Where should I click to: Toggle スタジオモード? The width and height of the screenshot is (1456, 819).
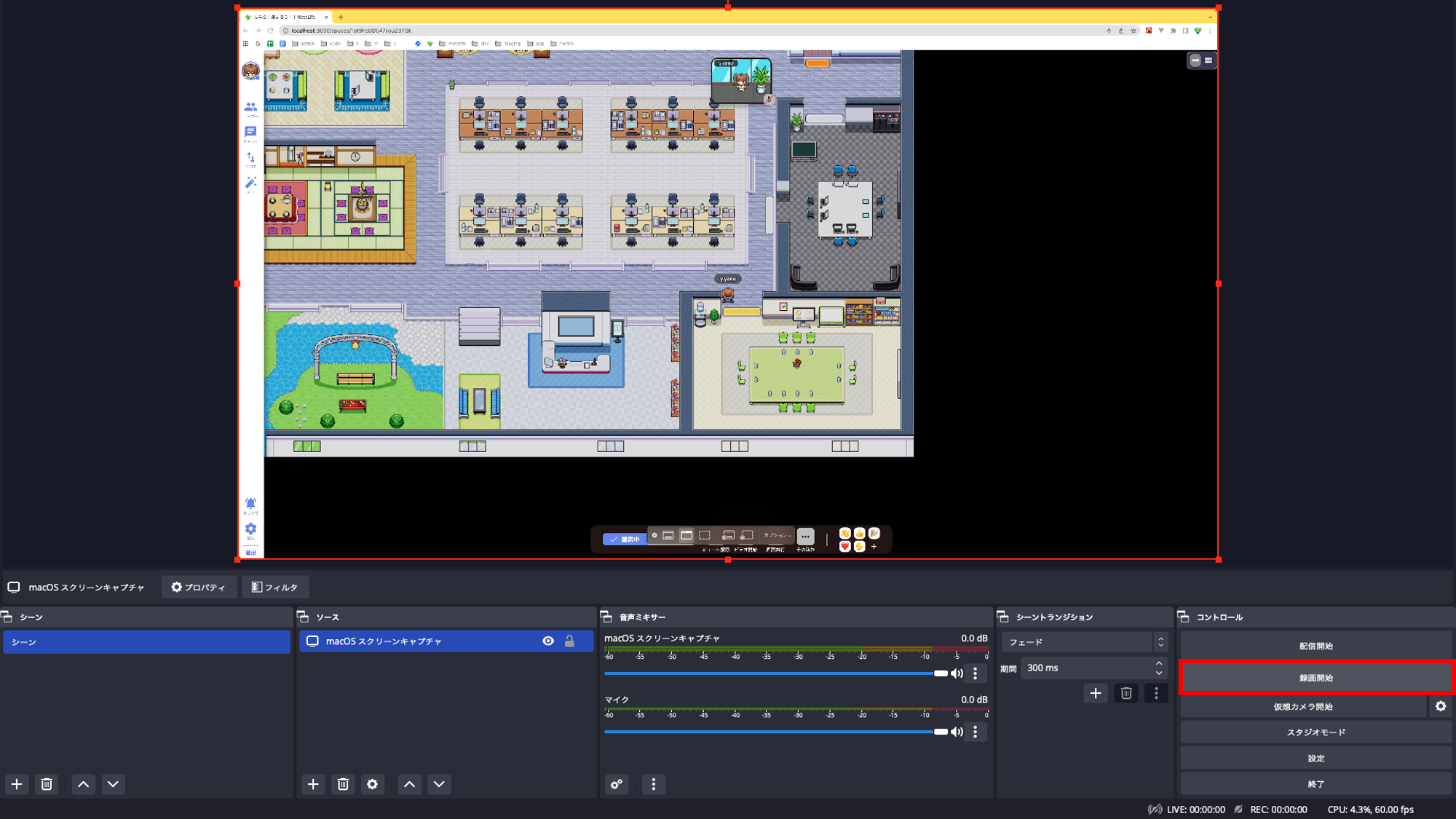click(x=1316, y=732)
